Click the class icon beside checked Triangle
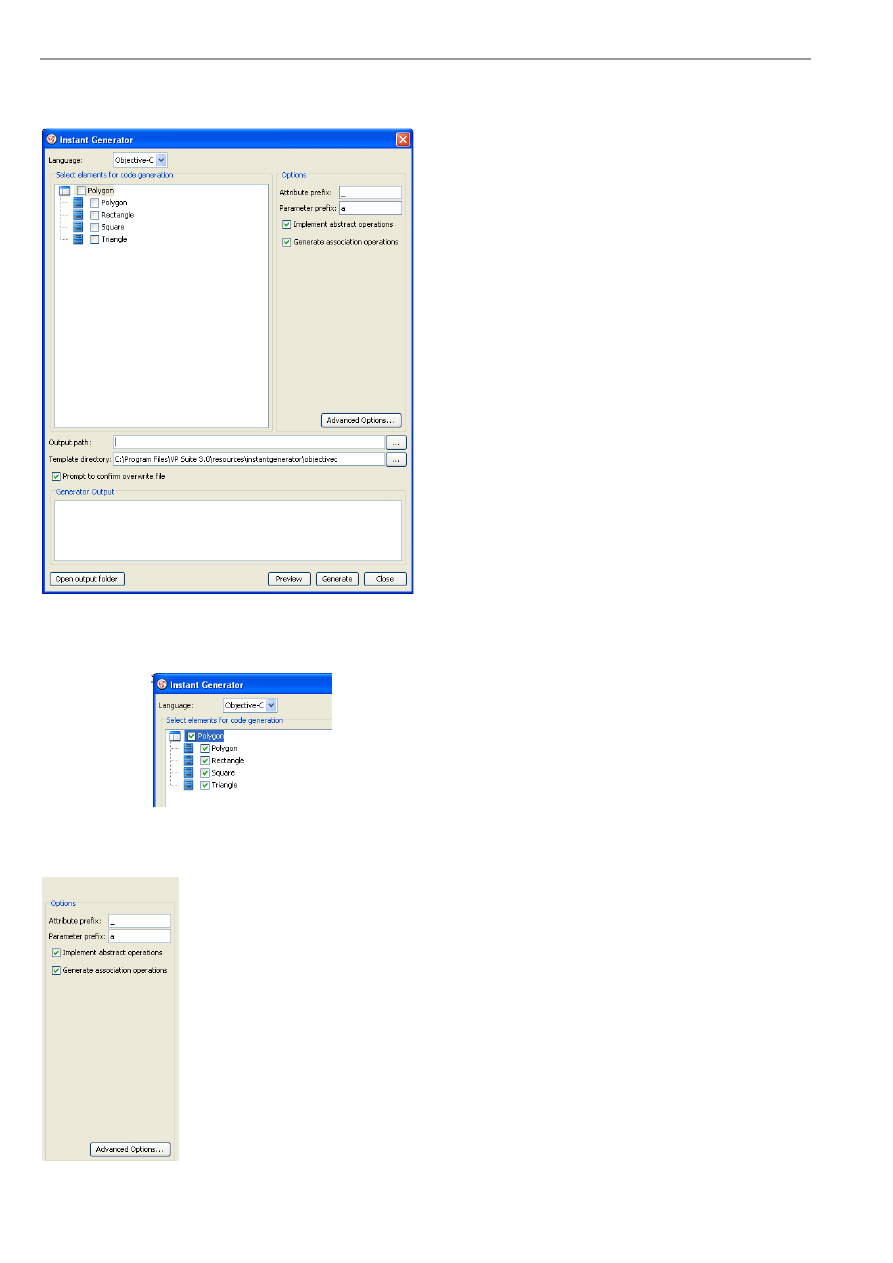 (x=189, y=785)
